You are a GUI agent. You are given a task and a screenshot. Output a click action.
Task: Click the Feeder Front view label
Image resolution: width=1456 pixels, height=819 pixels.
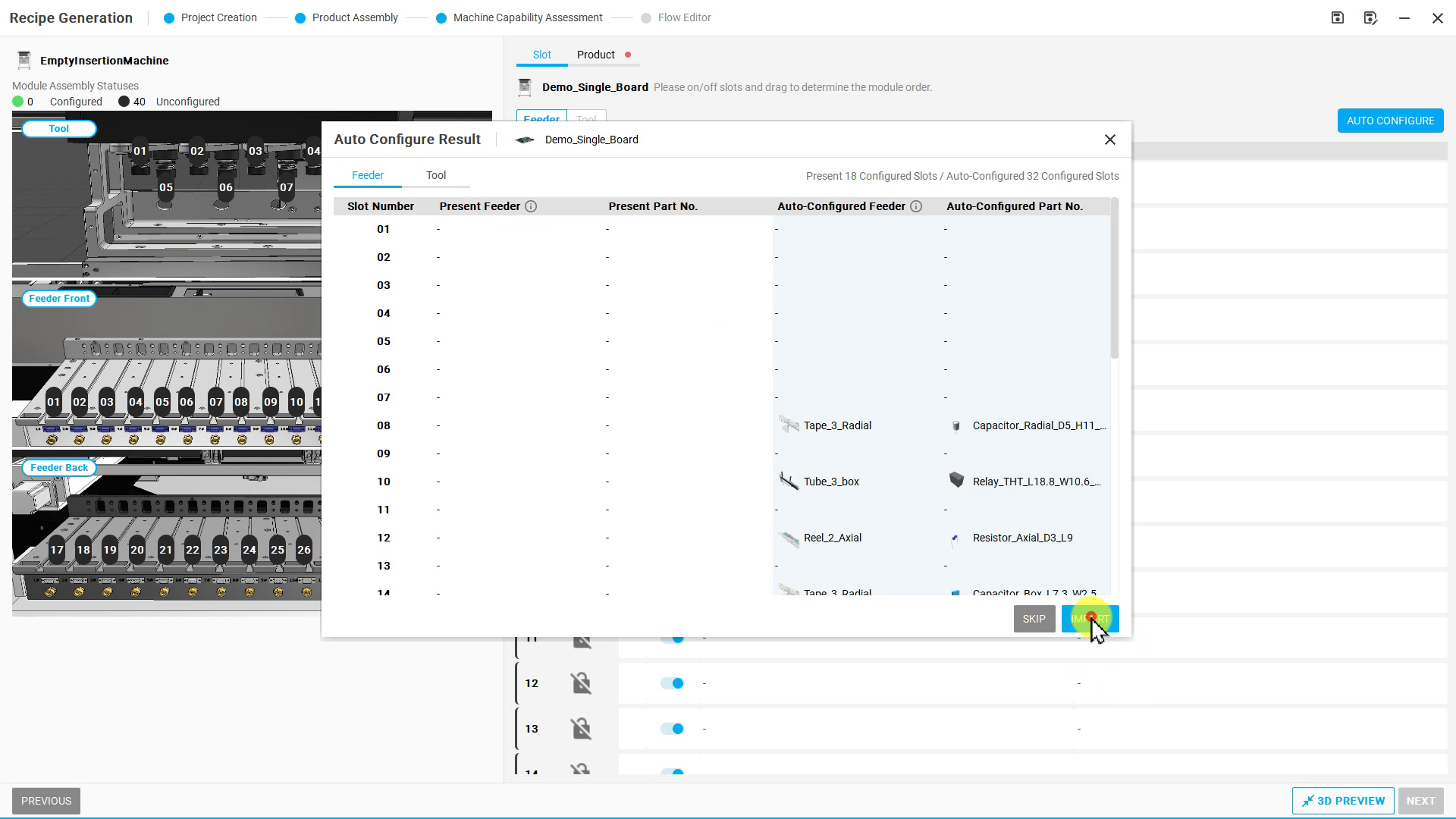click(x=59, y=299)
